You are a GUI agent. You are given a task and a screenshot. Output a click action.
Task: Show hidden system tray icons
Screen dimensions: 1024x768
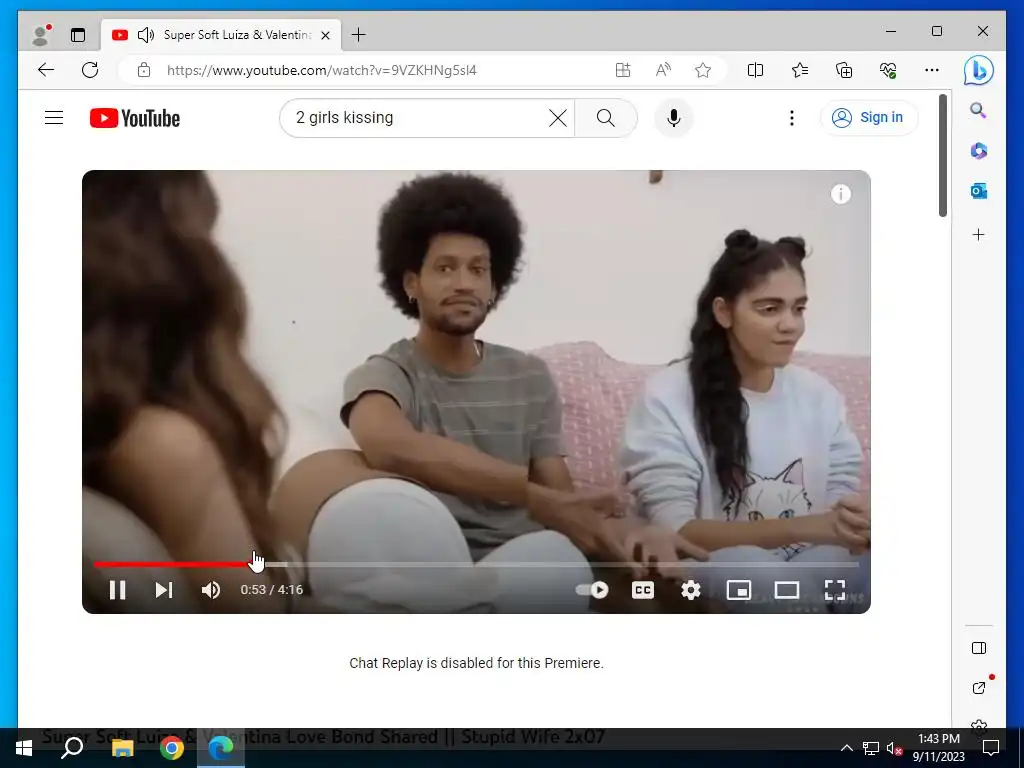click(x=846, y=748)
